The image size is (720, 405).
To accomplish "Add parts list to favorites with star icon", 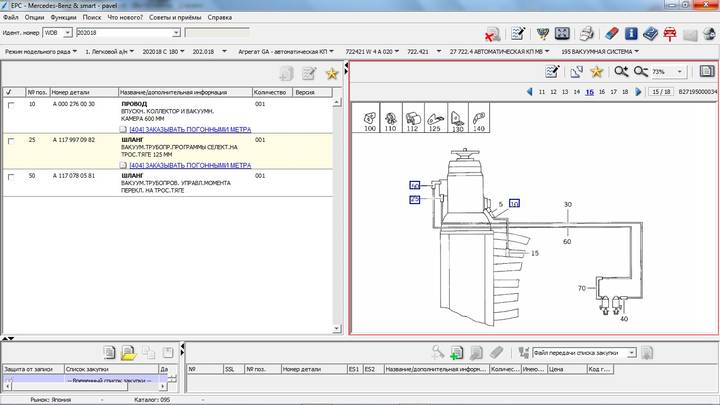I will (x=332, y=73).
